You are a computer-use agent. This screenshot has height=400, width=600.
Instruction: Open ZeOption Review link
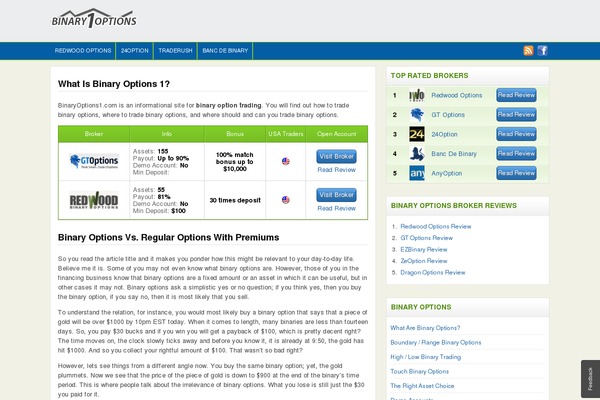424,261
